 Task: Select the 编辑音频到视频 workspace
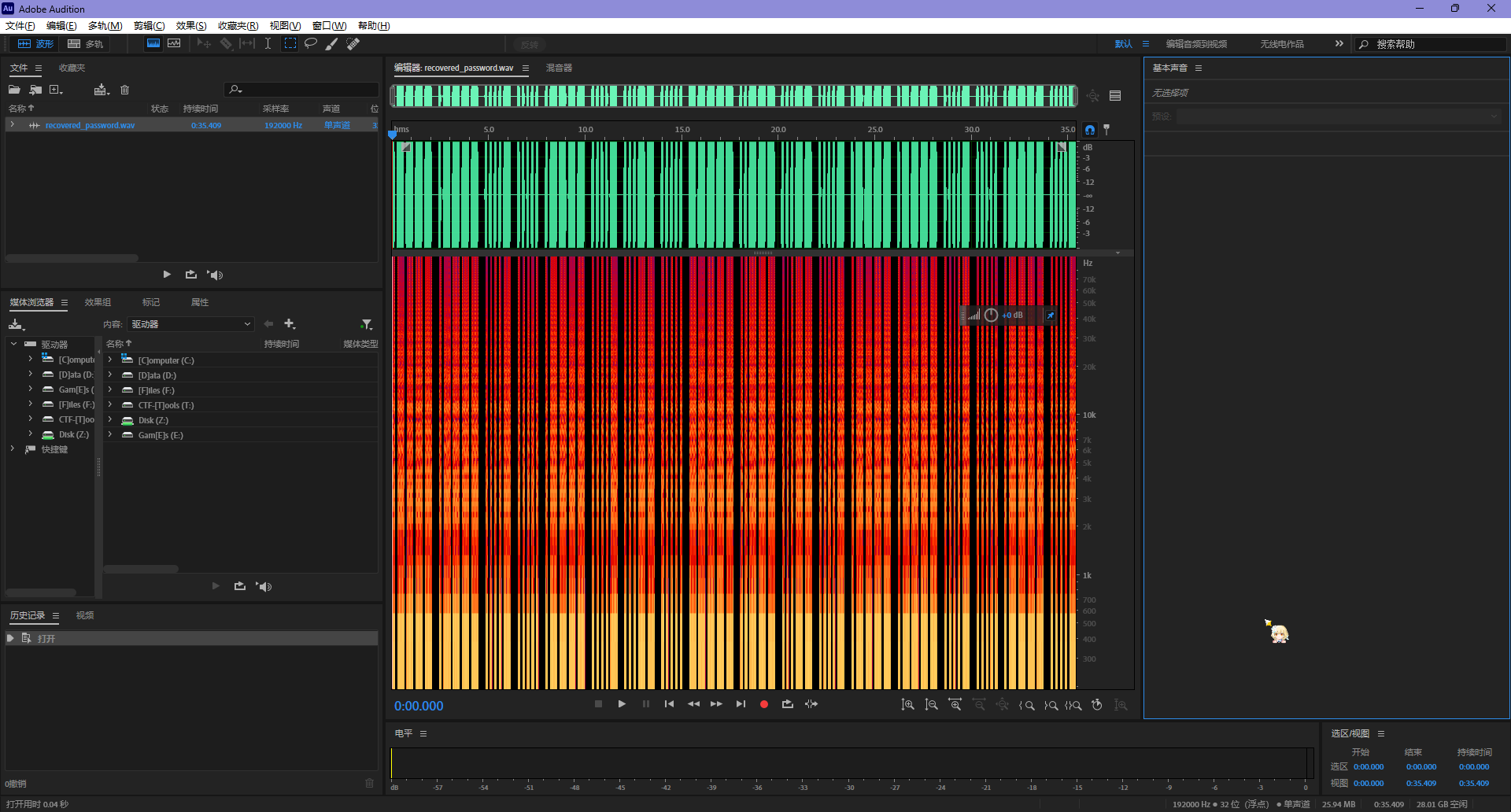pyautogui.click(x=1195, y=44)
